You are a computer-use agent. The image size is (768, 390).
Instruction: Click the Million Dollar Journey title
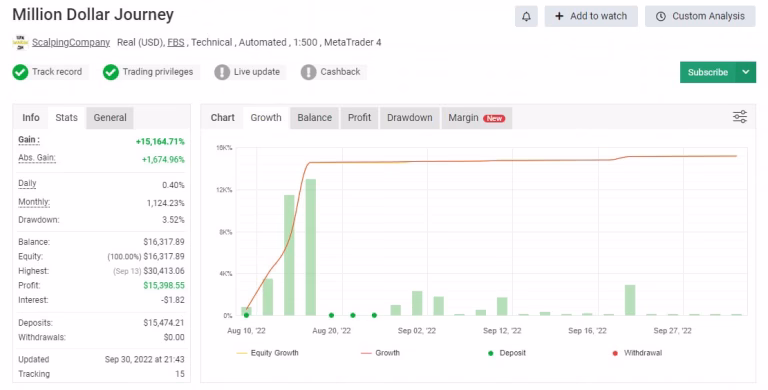point(93,15)
